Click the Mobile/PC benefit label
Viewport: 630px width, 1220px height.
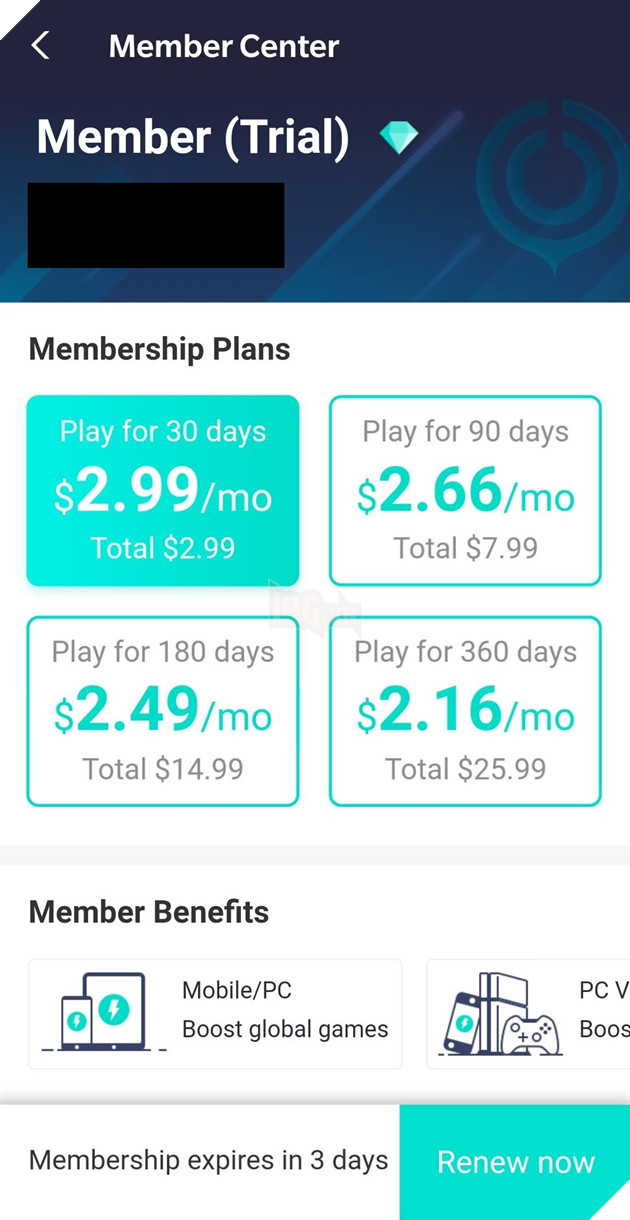[x=237, y=991]
